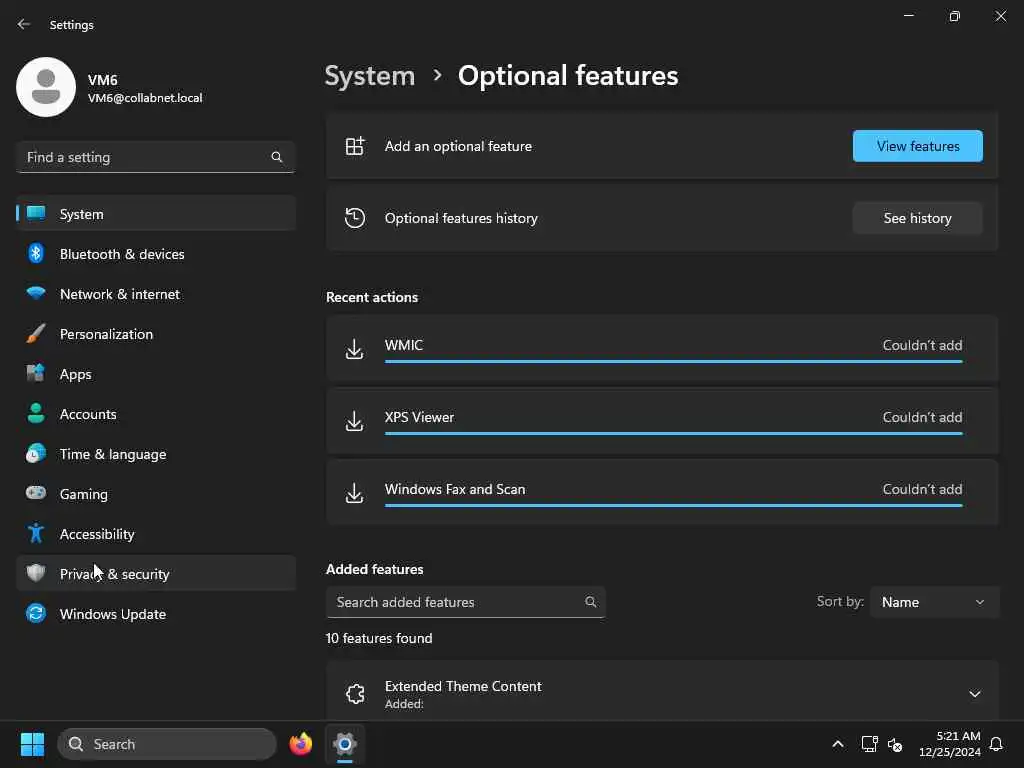1024x768 pixels.
Task: Show hidden icons in system tray
Action: [838, 744]
